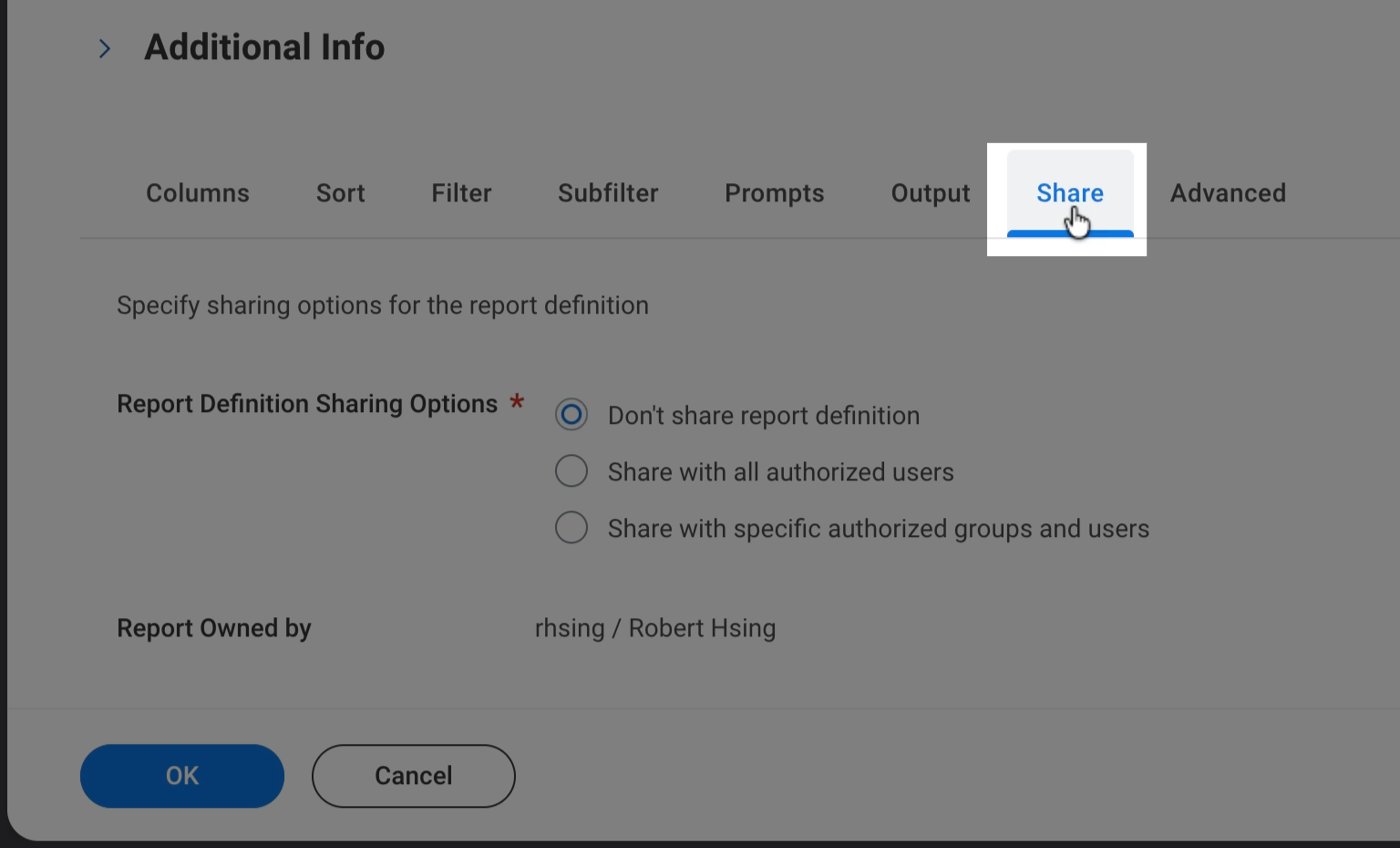Switch to the Columns tab
This screenshot has width=1400, height=848.
[198, 193]
